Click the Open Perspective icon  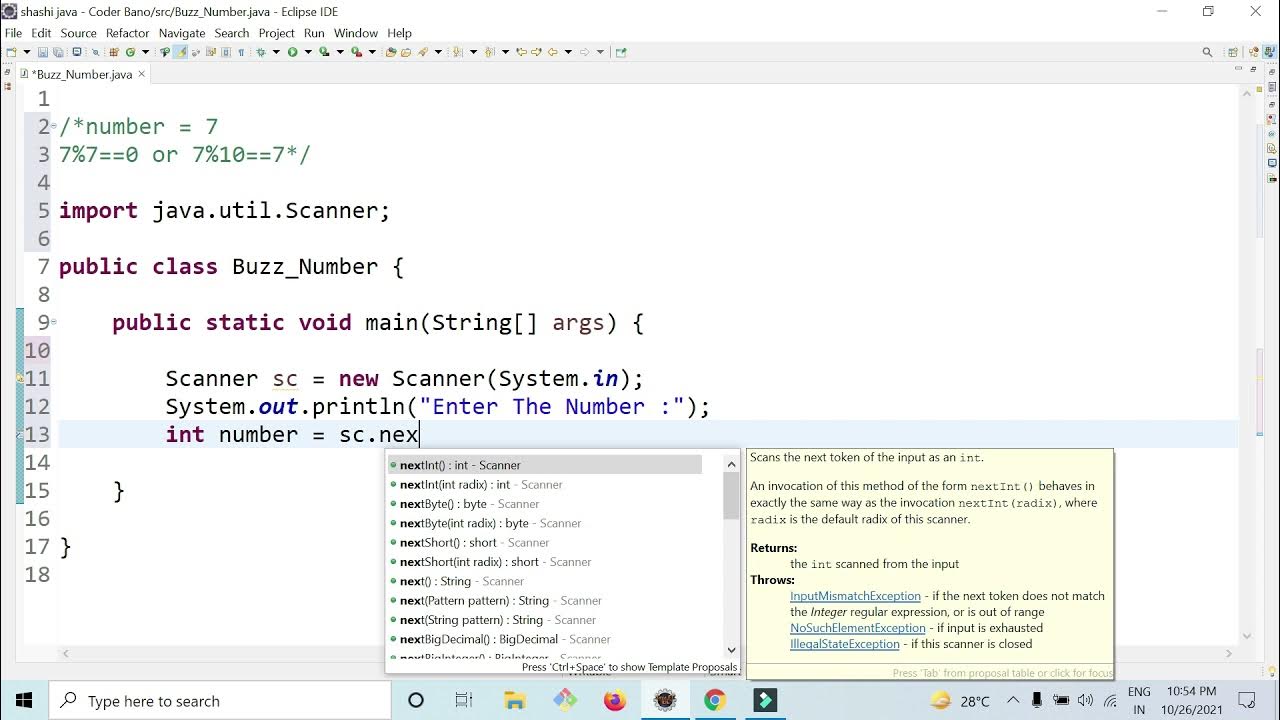click(x=1233, y=52)
